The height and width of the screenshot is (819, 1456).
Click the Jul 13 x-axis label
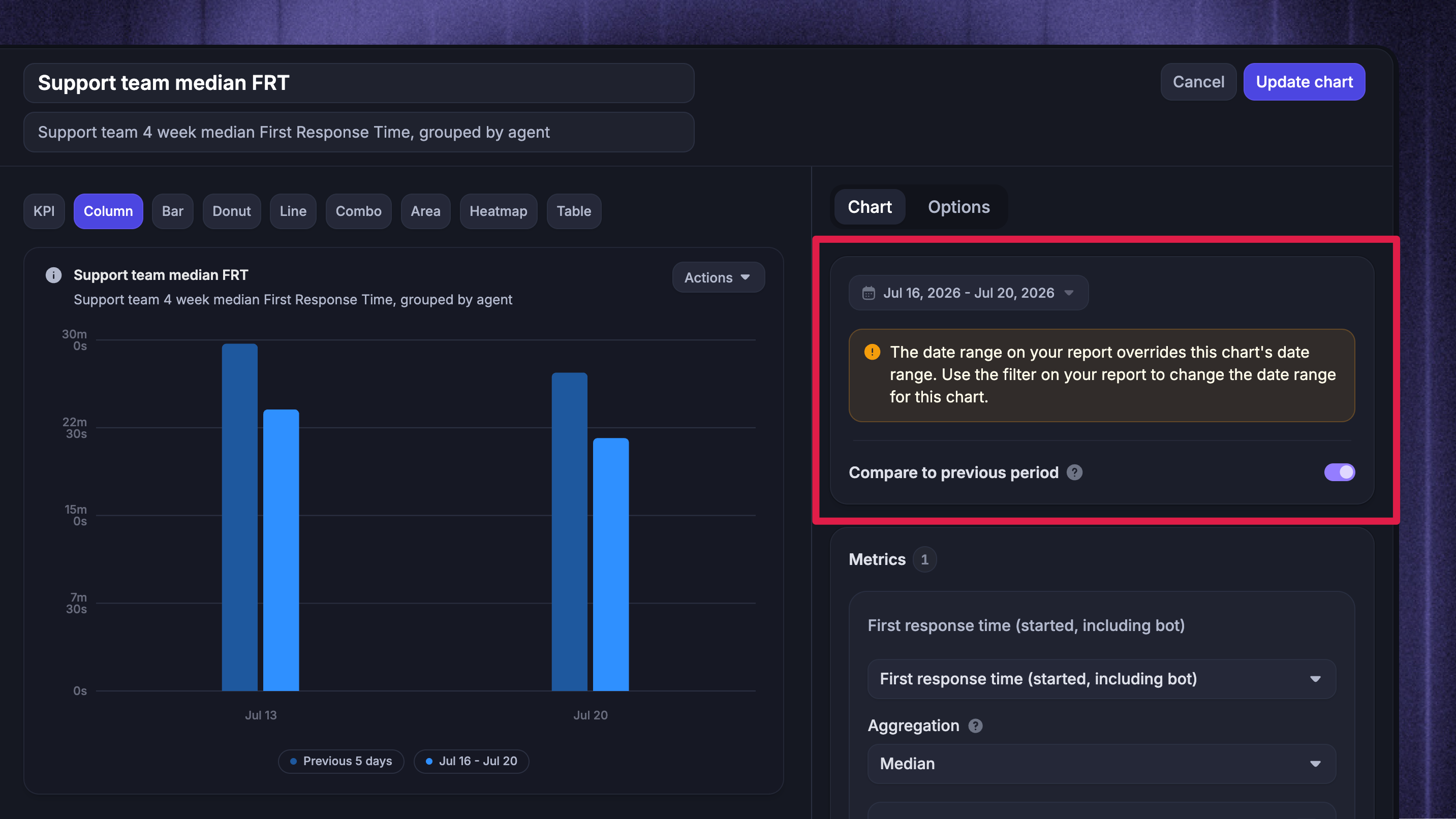[x=261, y=715]
